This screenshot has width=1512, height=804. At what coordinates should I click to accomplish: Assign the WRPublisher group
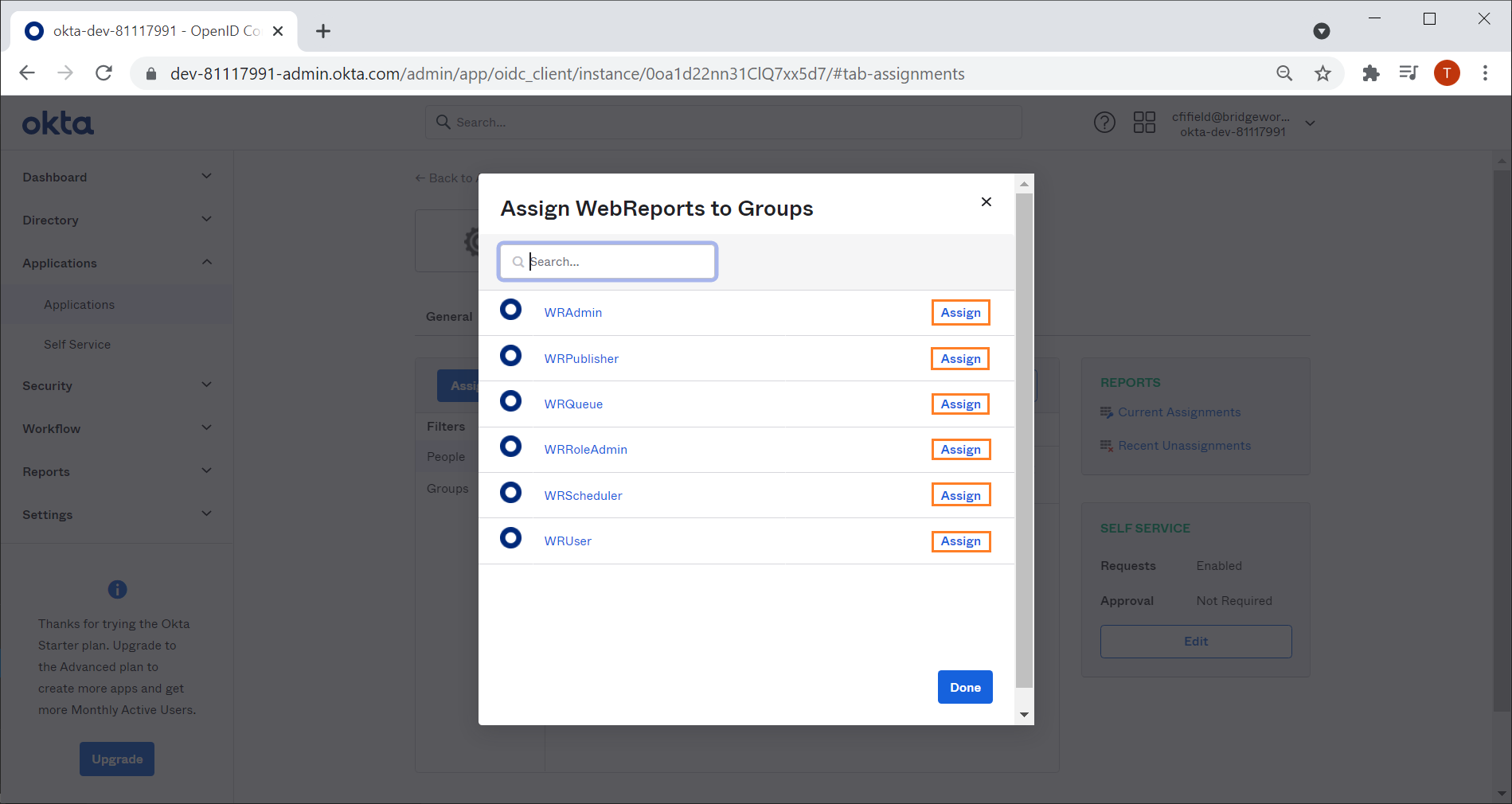(x=960, y=359)
